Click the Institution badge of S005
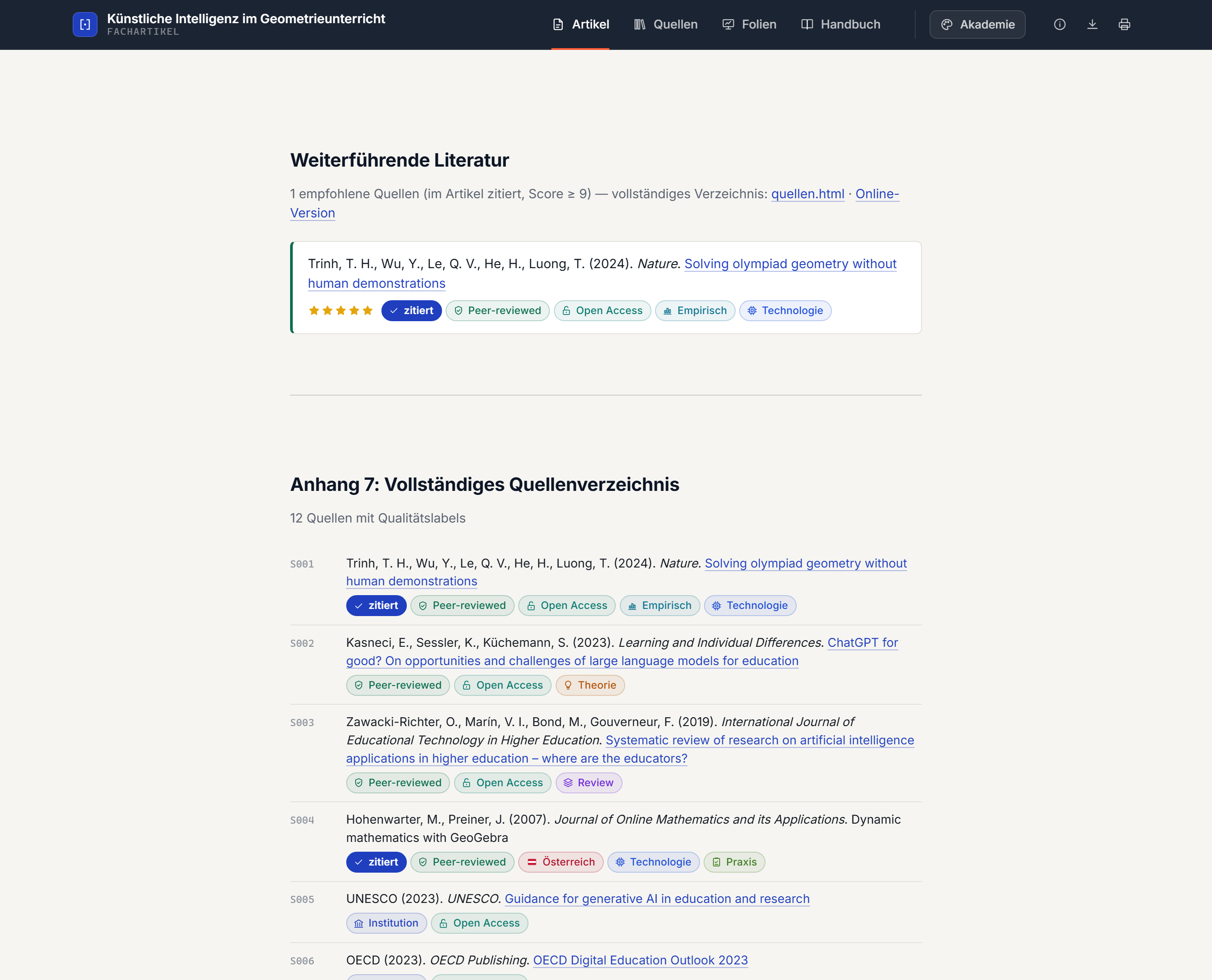1212x980 pixels. 386,923
